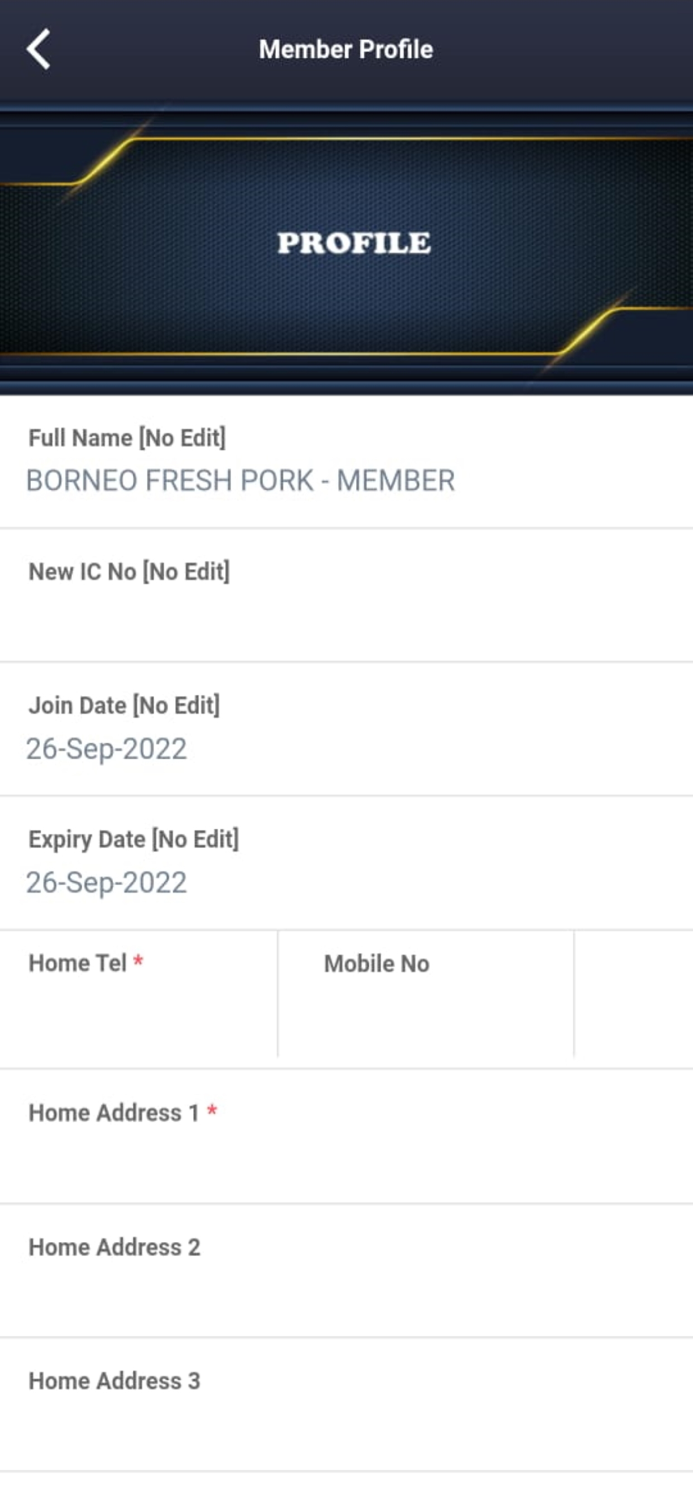Select the BORNEO FRESH PORK - MEMBER value

click(x=240, y=481)
